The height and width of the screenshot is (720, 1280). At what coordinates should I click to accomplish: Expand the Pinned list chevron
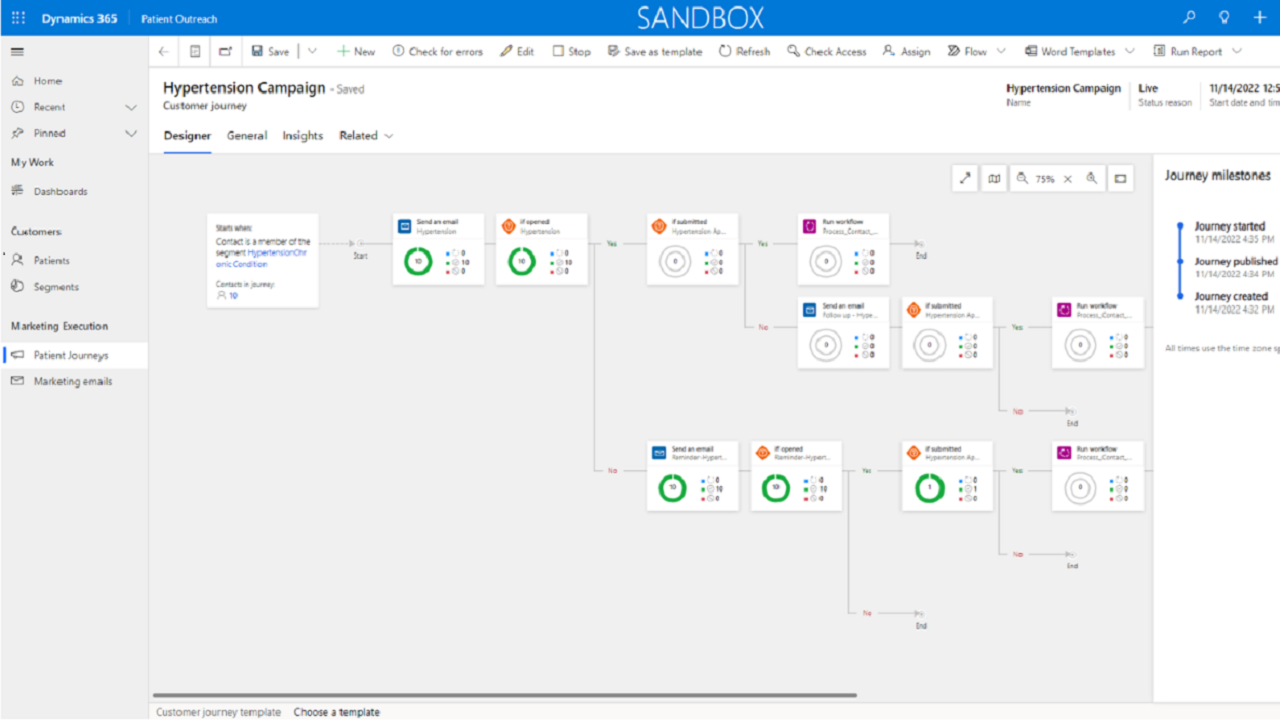[131, 133]
